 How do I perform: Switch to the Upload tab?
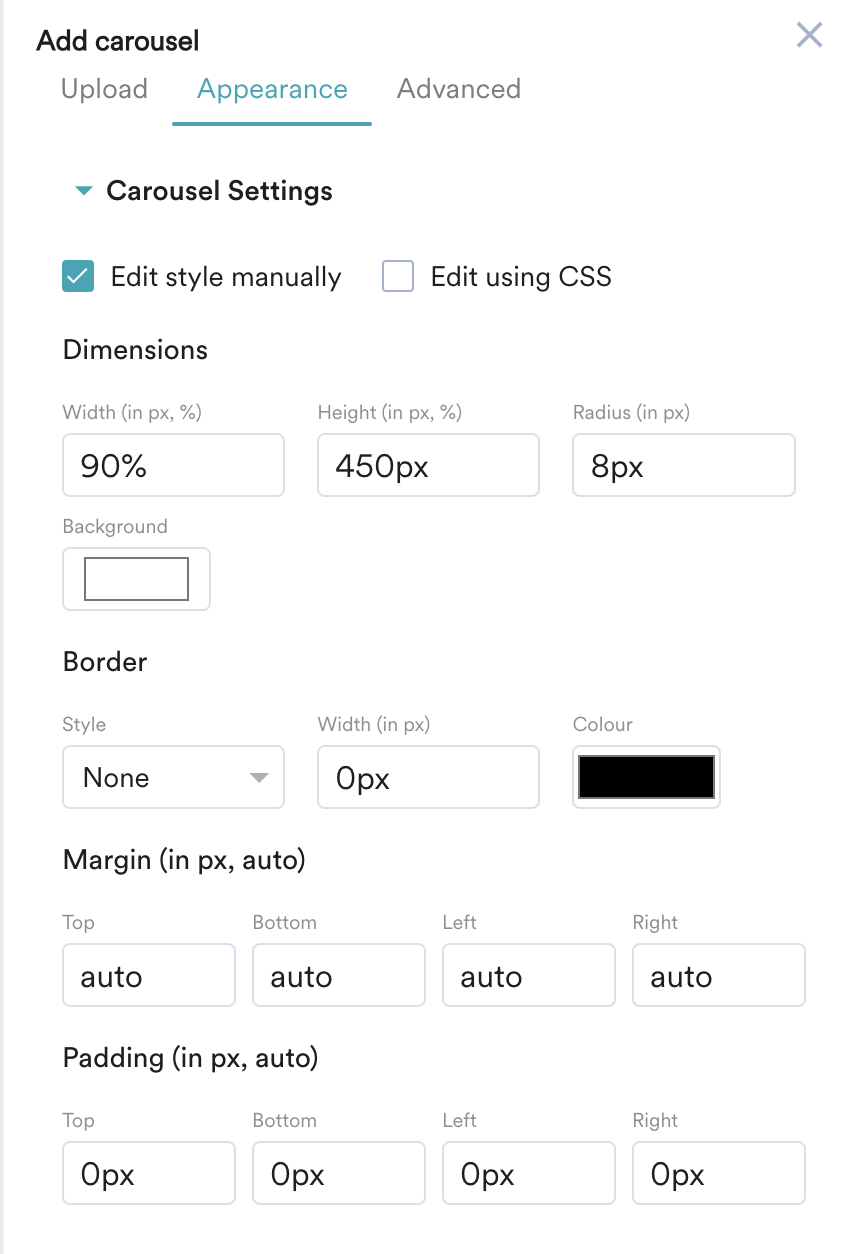click(x=104, y=89)
